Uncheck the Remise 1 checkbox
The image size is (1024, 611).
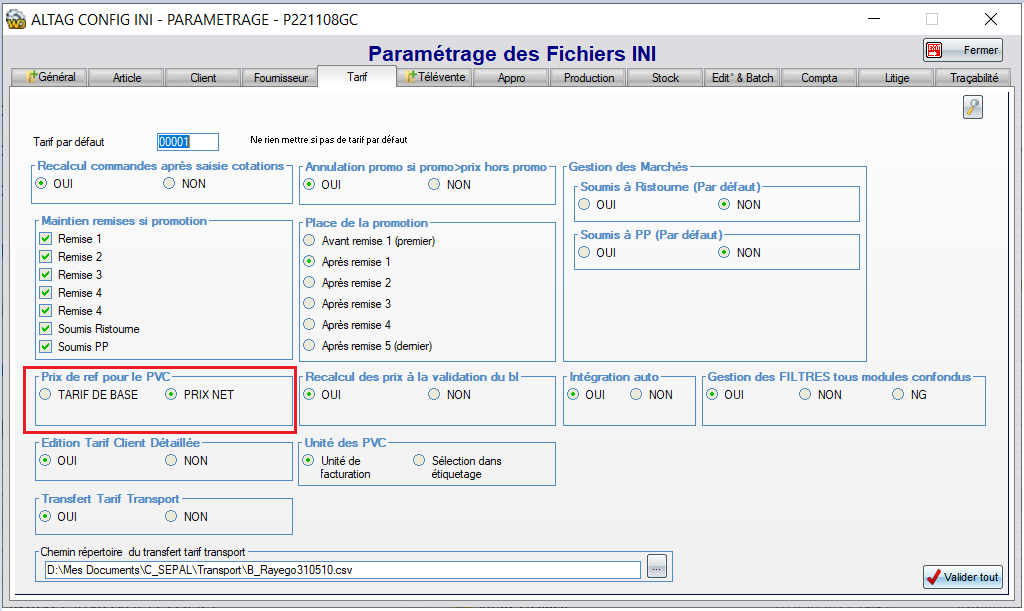[x=45, y=239]
